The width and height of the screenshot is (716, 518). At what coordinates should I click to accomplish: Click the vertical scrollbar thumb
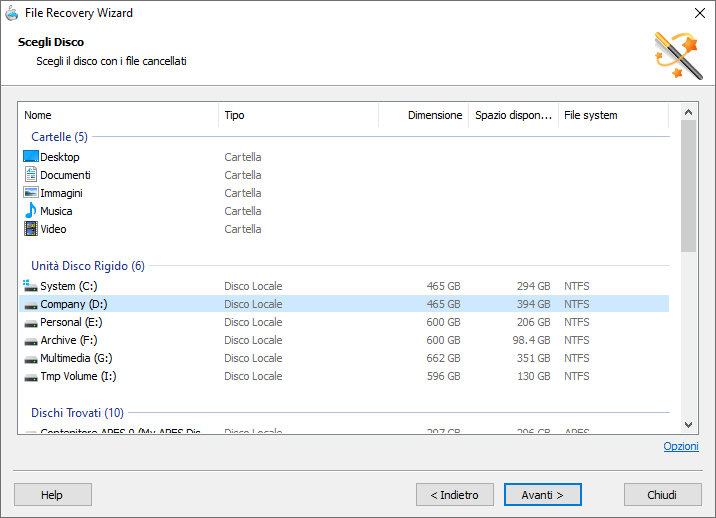[x=689, y=186]
